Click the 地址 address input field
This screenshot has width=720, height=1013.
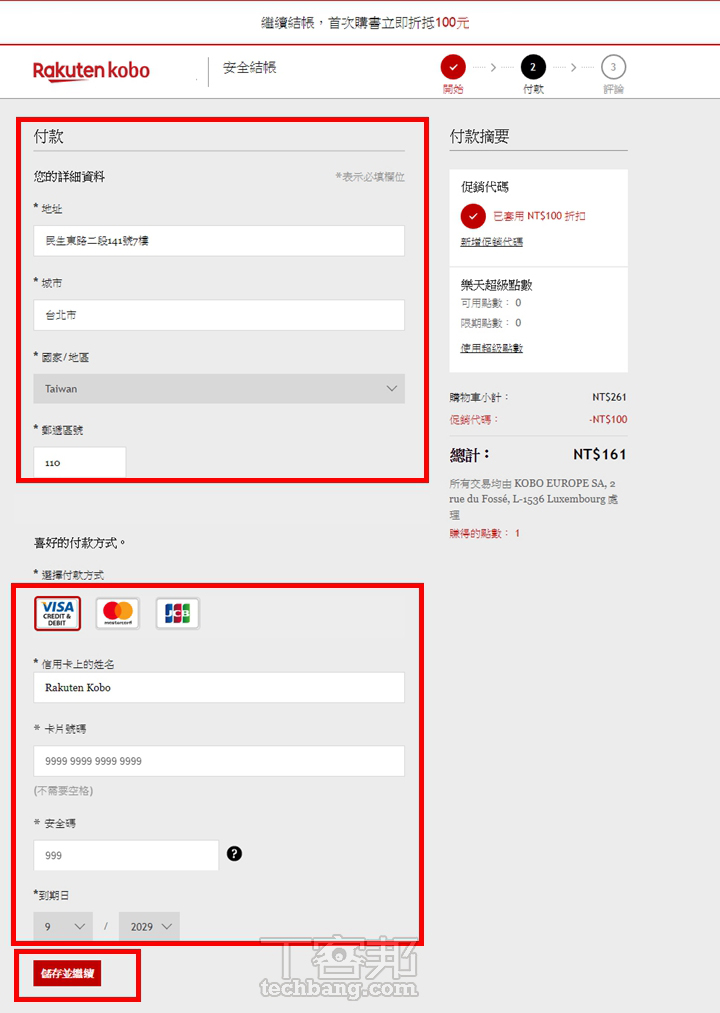click(x=219, y=240)
